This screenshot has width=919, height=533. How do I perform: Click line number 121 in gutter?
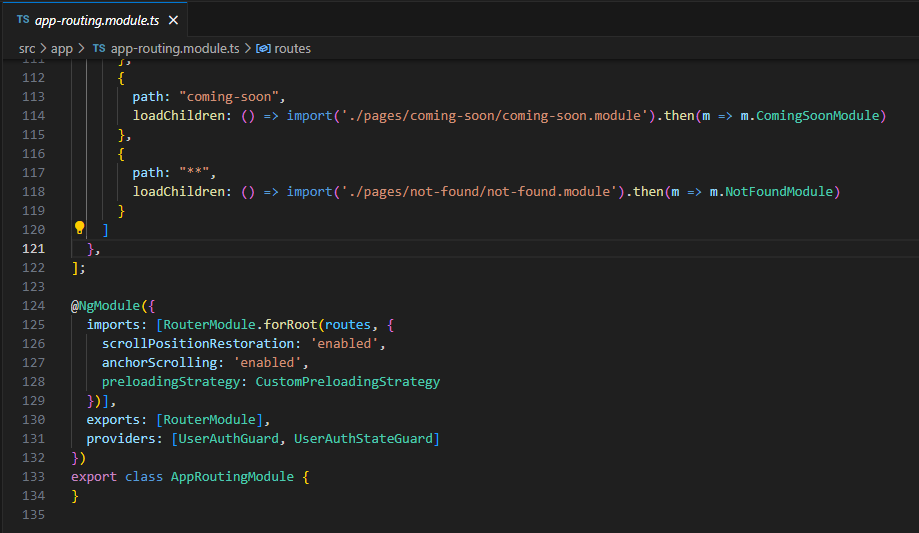click(33, 249)
